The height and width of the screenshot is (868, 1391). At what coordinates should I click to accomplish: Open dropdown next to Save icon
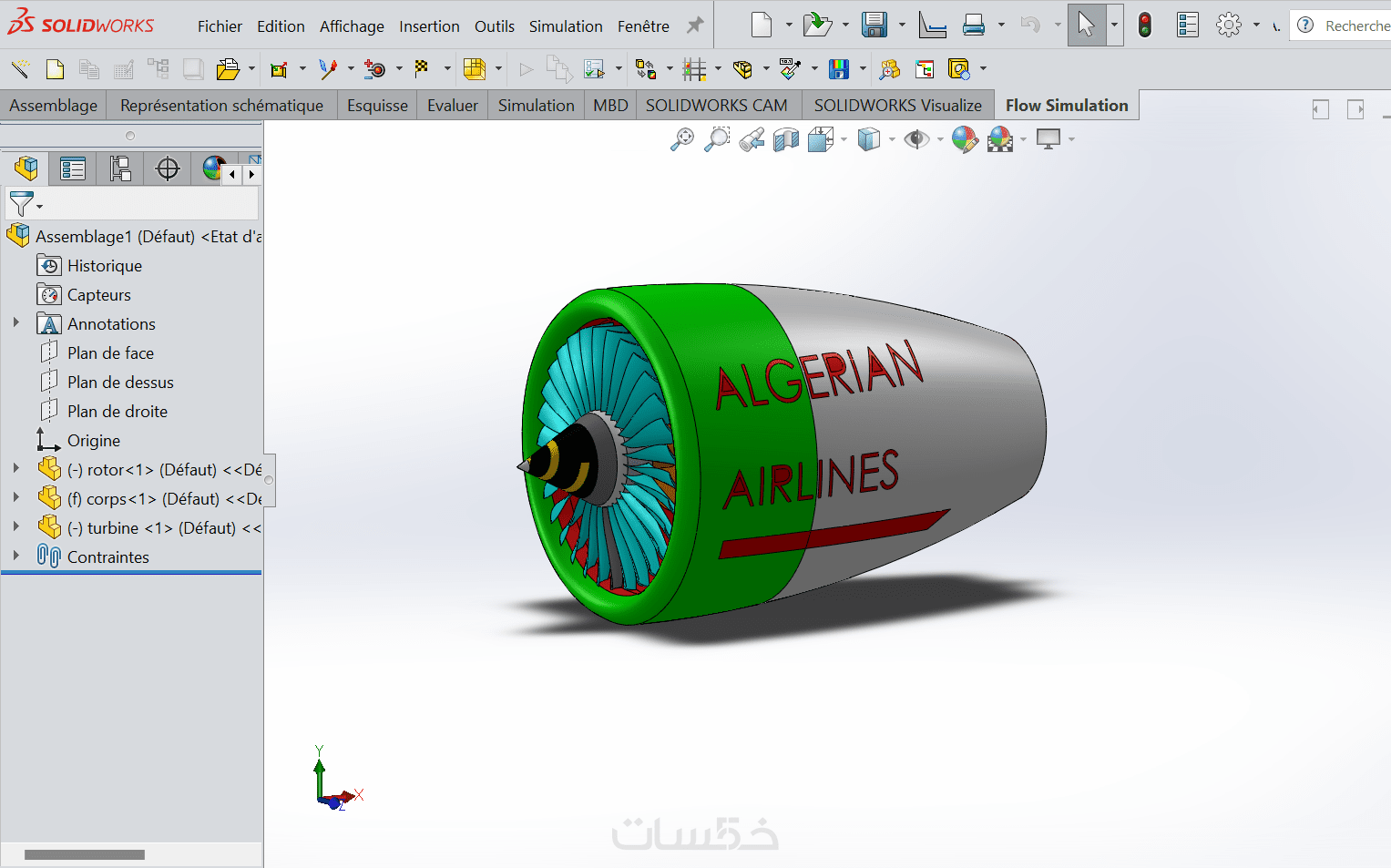902,26
